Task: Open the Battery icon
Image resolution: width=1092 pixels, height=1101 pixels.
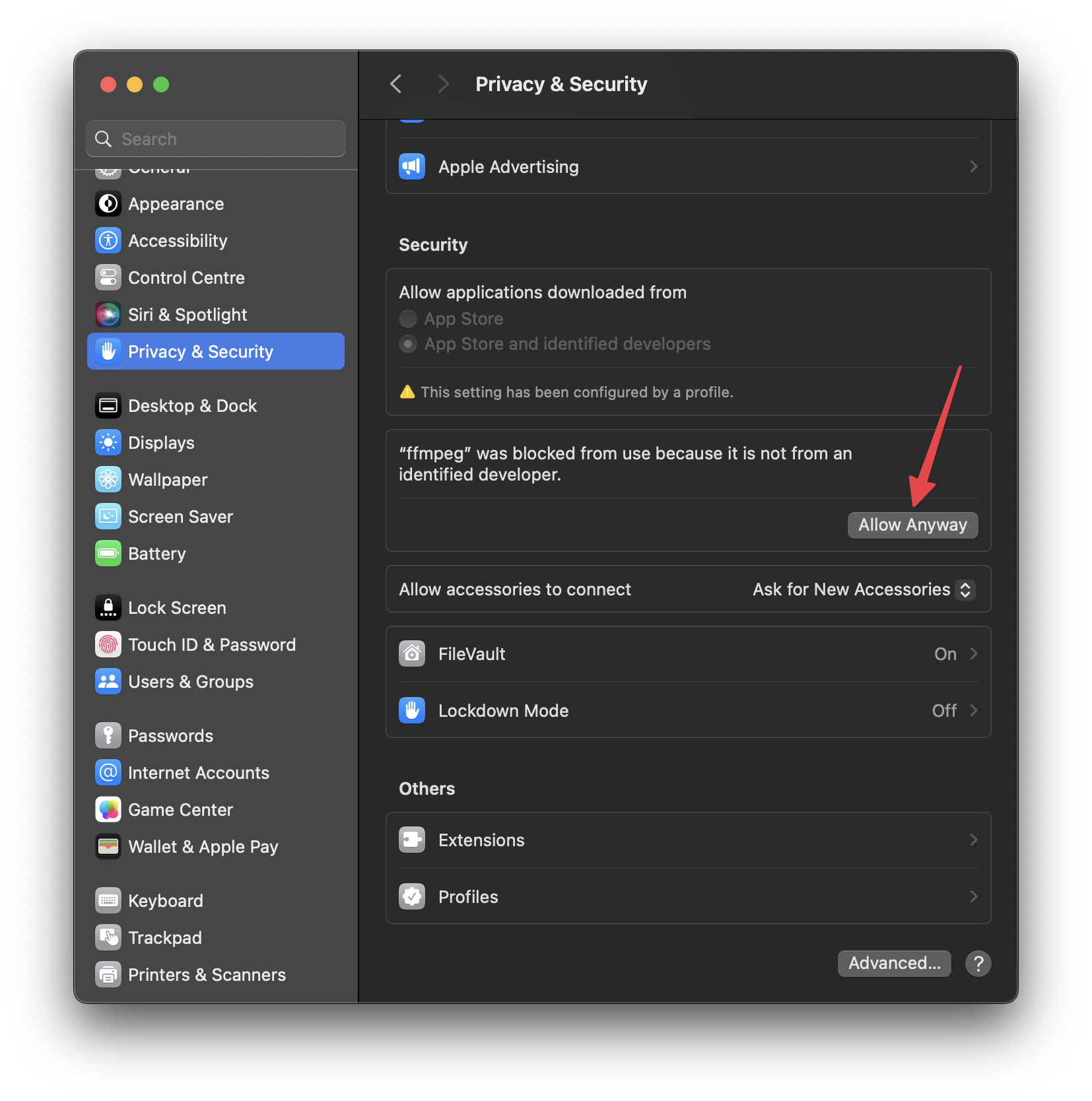Action: (108, 554)
